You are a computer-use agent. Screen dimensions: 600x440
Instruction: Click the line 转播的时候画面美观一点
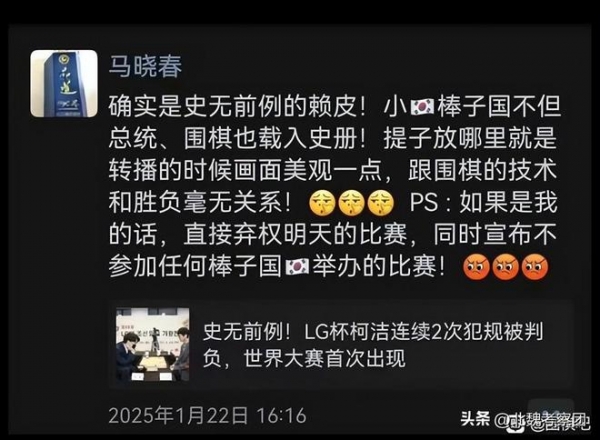pyautogui.click(x=246, y=170)
